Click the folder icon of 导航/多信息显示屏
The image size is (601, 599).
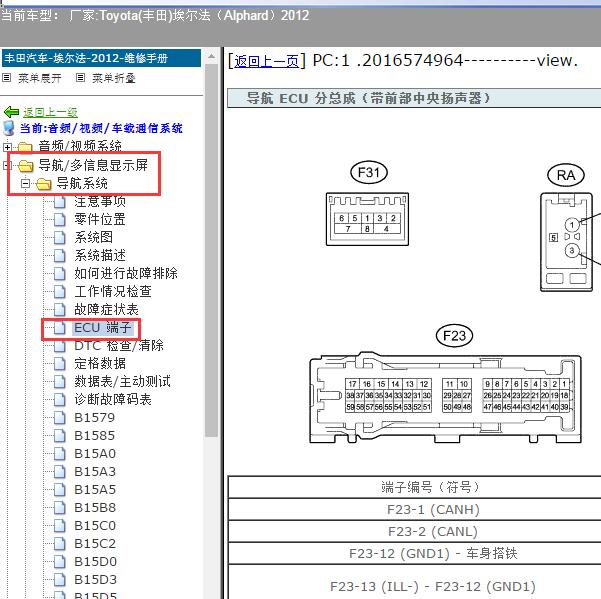click(26, 165)
